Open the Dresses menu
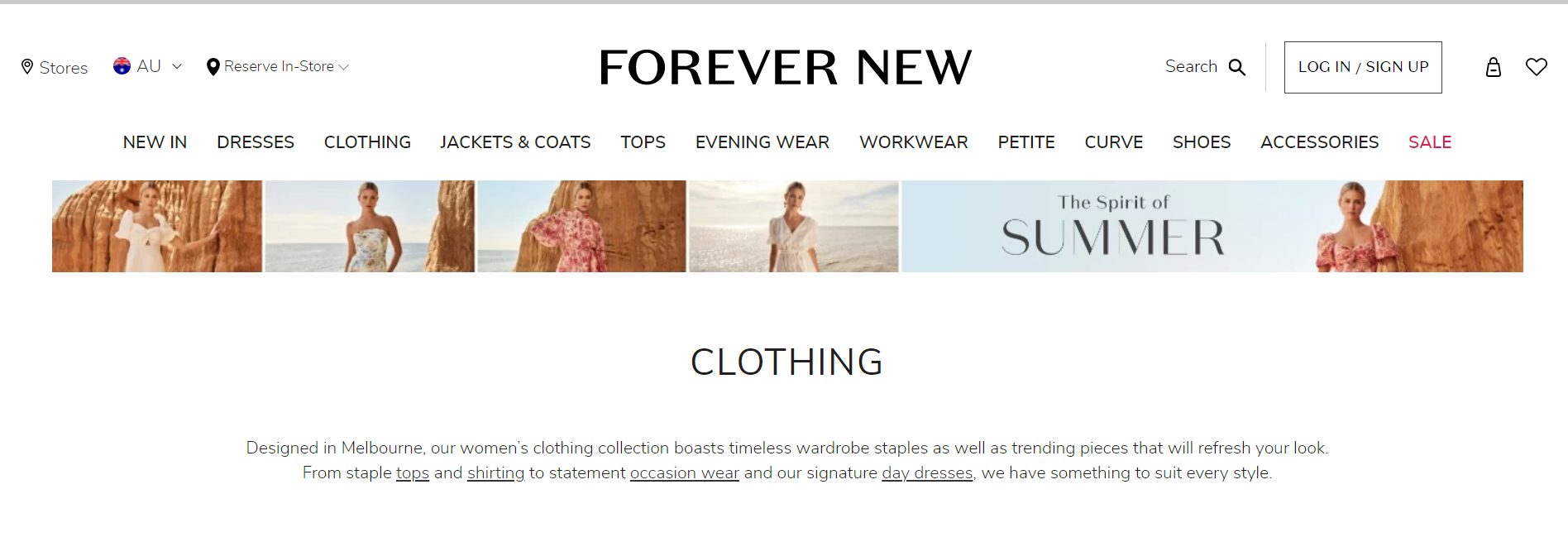 click(256, 142)
